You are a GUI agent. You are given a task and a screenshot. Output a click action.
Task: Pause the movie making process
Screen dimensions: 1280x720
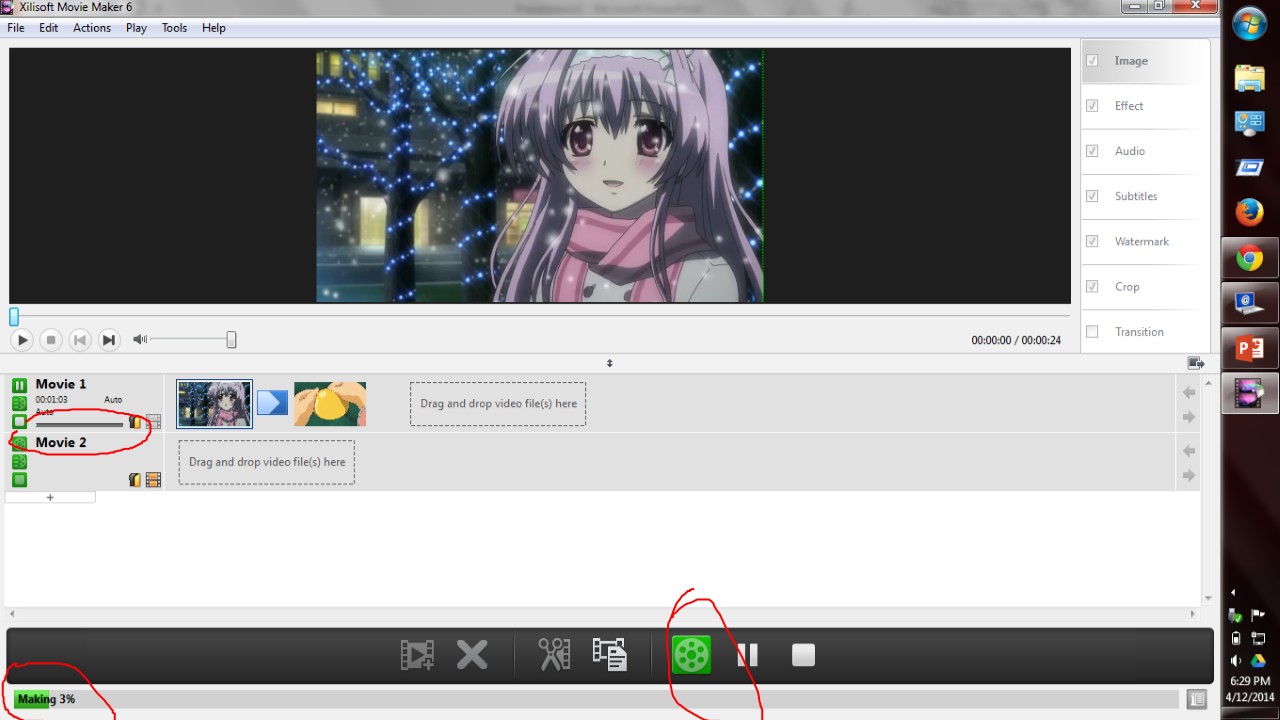coord(747,655)
